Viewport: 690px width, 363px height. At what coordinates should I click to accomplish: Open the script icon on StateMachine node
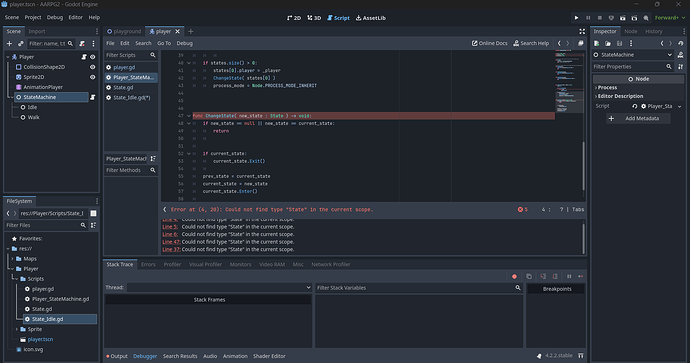coord(92,97)
